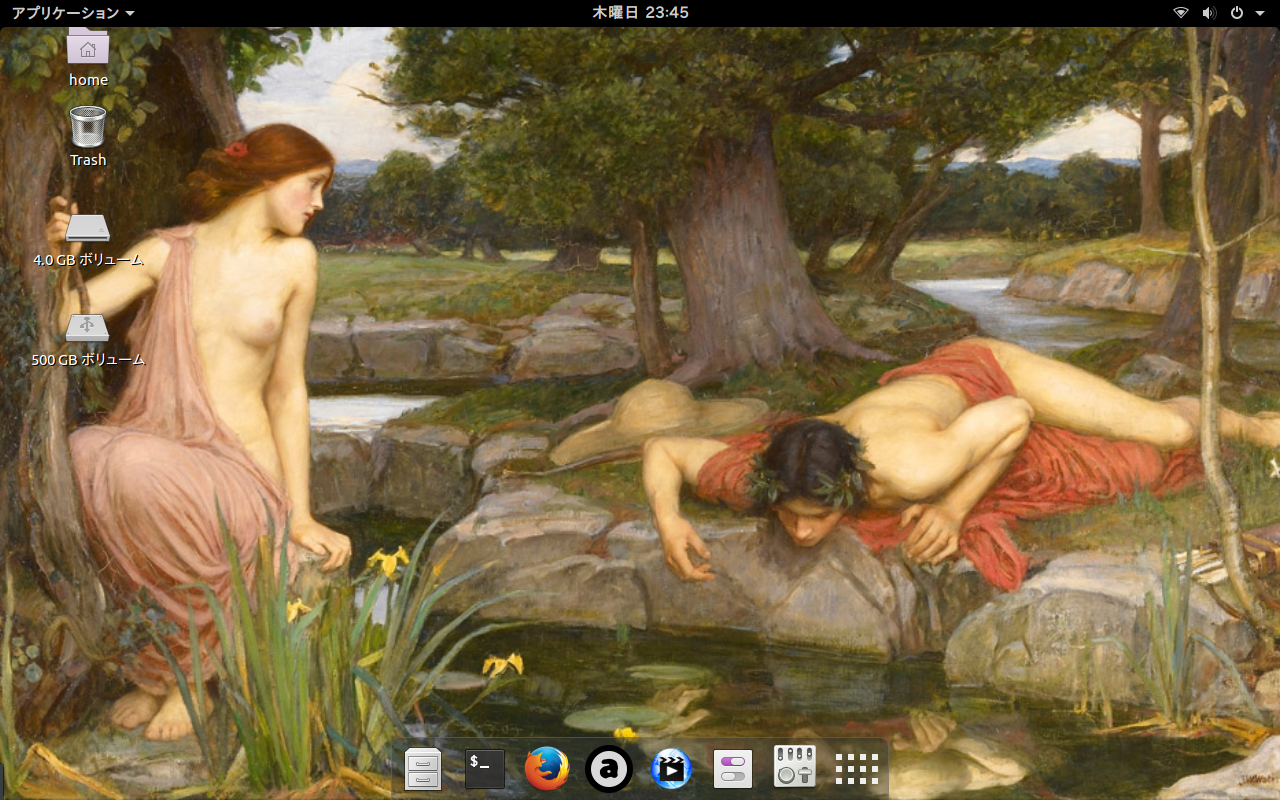
Task: Open the Trash on the desktop
Action: coord(88,128)
